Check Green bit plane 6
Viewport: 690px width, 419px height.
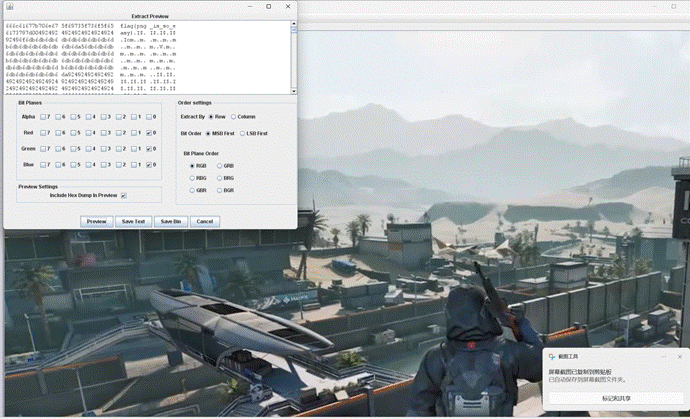coord(58,149)
